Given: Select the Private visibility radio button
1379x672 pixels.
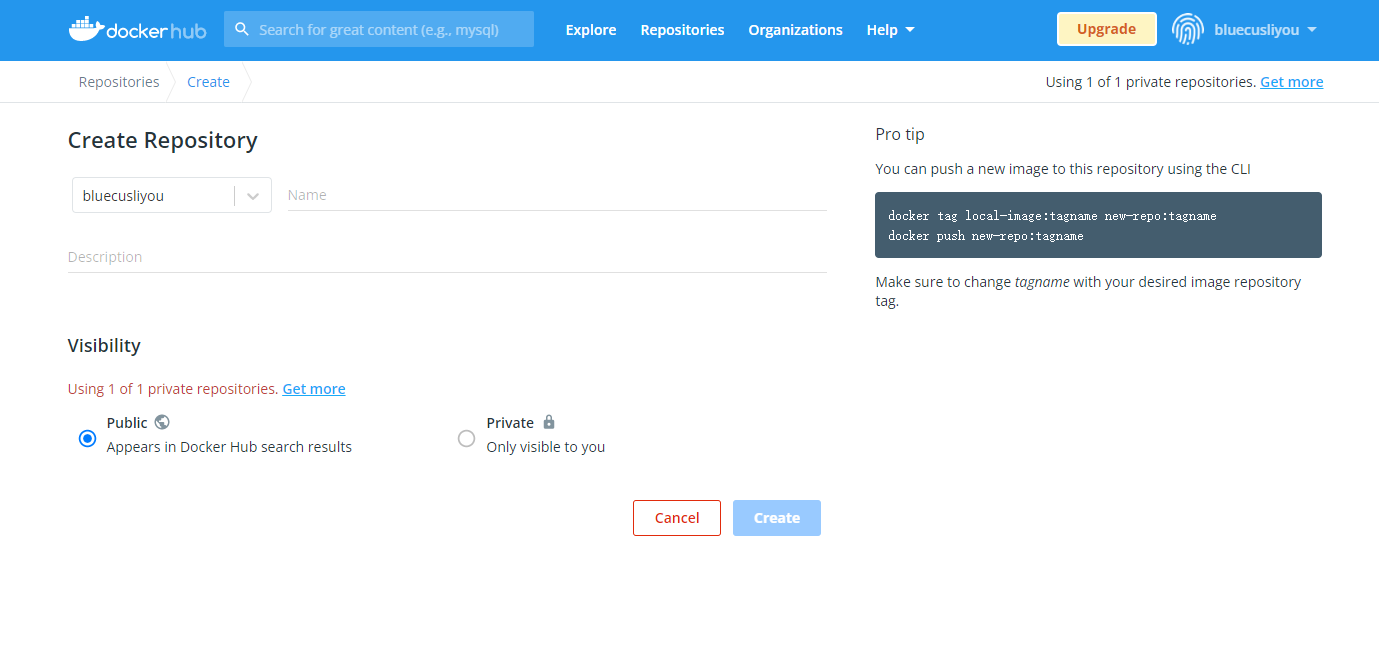Looking at the screenshot, I should pos(466,438).
